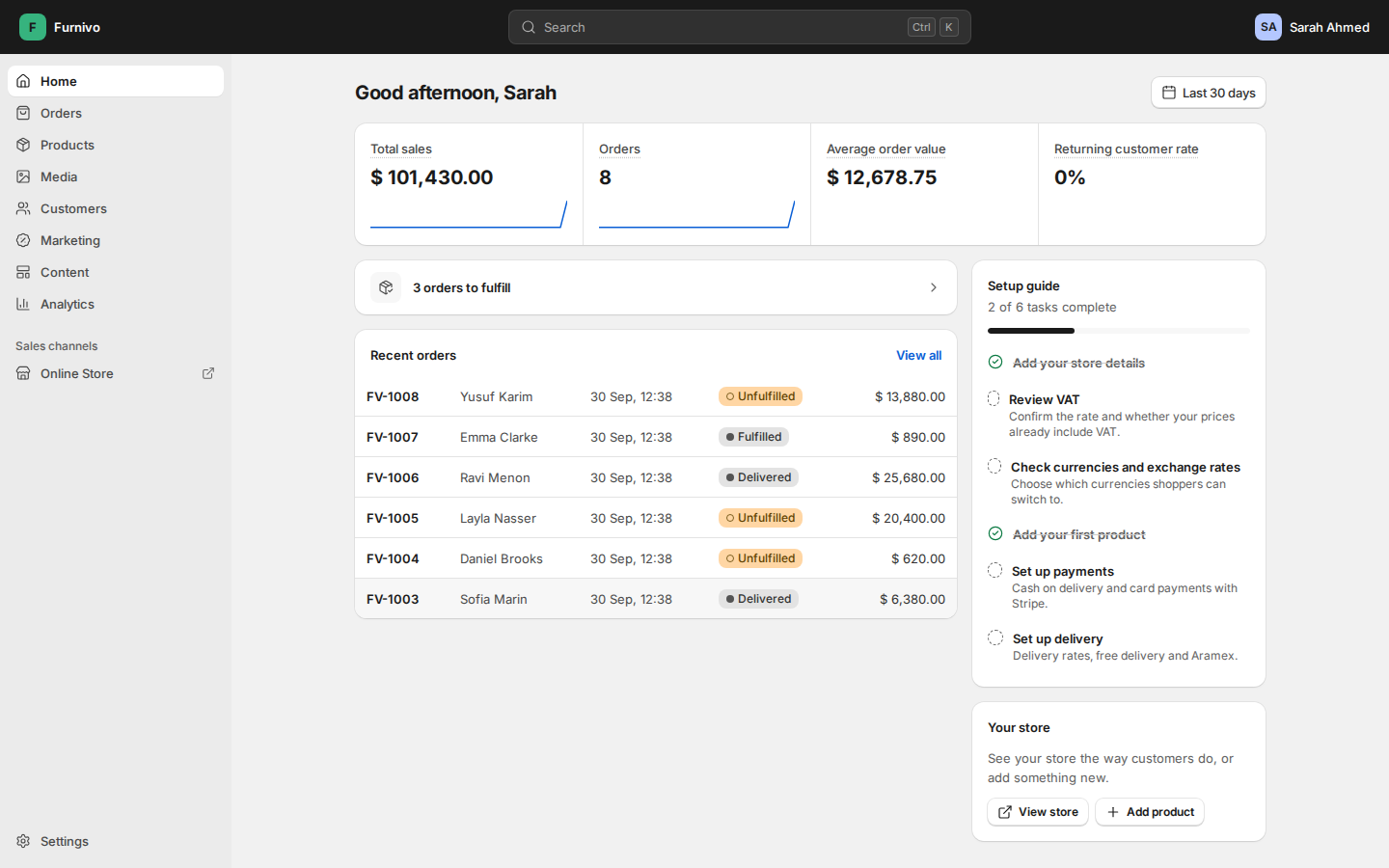Toggle completed check for Add your store details
Image resolution: width=1389 pixels, height=868 pixels.
pos(995,362)
